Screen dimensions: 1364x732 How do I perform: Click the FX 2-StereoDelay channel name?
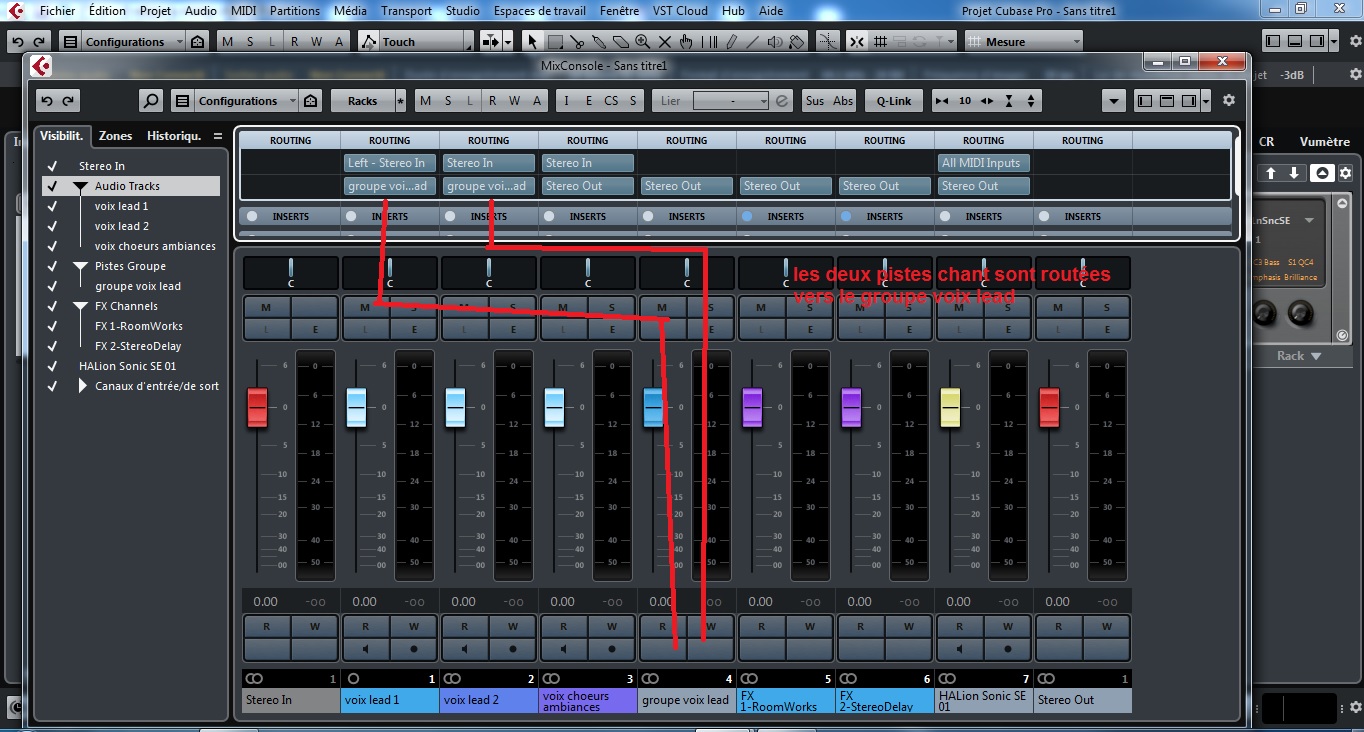(885, 700)
